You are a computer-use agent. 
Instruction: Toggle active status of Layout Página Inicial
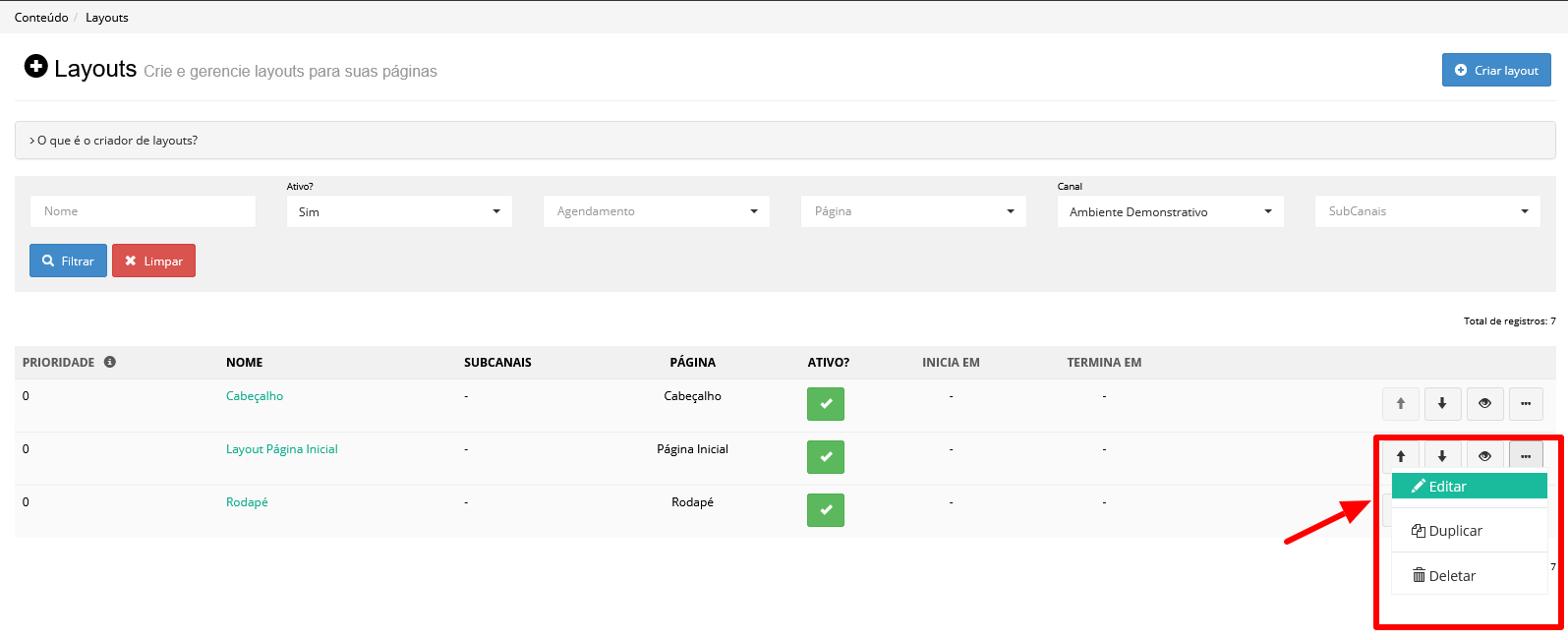coord(826,457)
